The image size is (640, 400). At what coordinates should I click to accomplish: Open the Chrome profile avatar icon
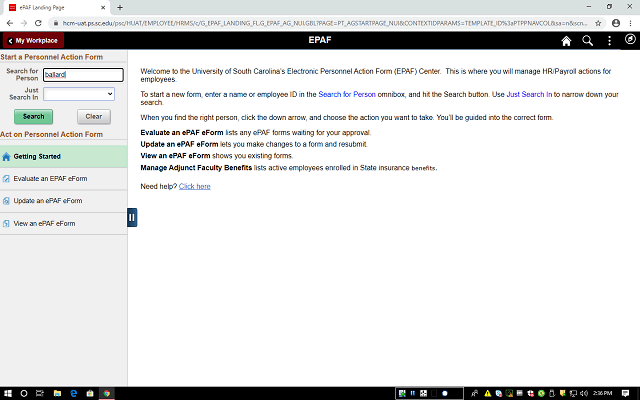point(616,23)
